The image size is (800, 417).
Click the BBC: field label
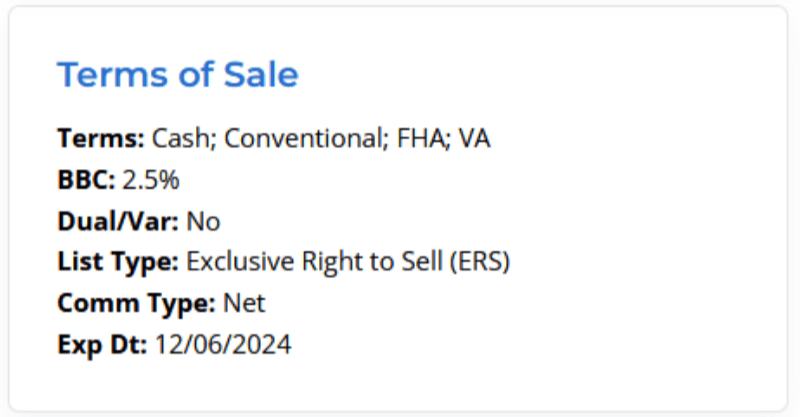[86, 180]
